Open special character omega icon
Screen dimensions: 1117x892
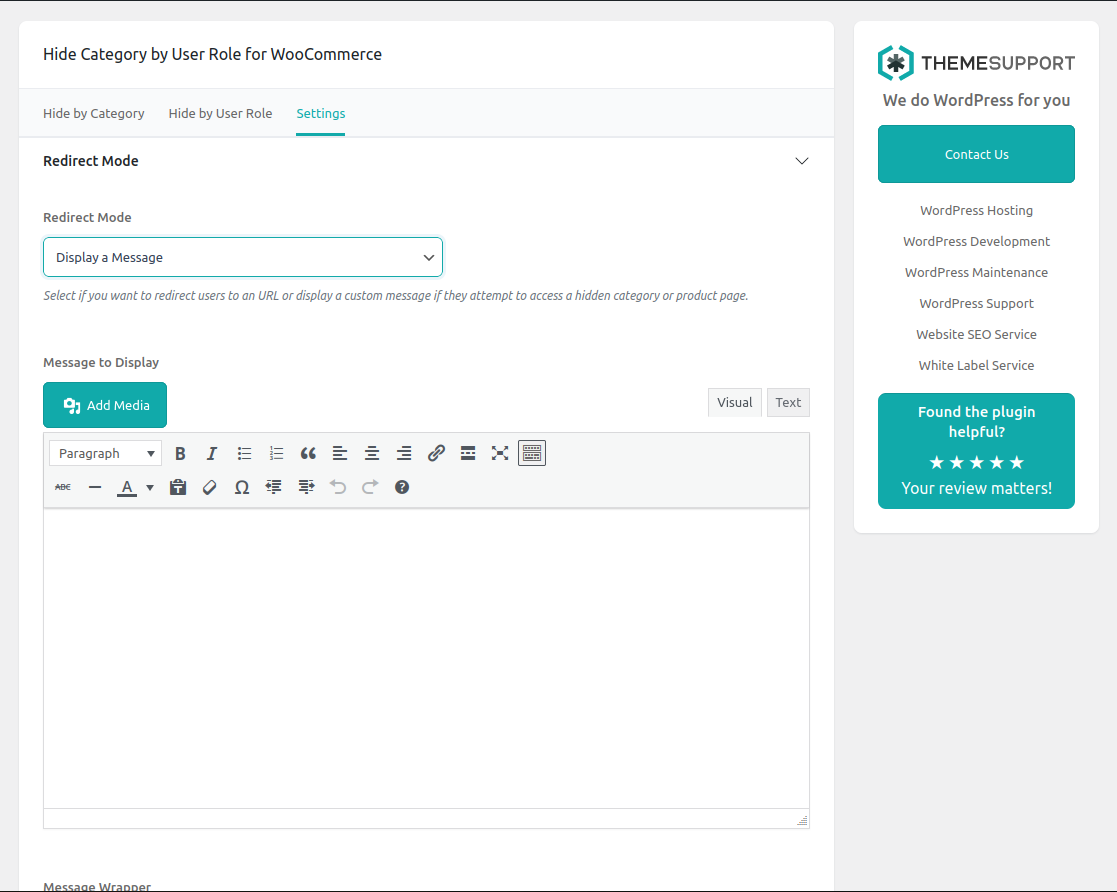tap(241, 487)
